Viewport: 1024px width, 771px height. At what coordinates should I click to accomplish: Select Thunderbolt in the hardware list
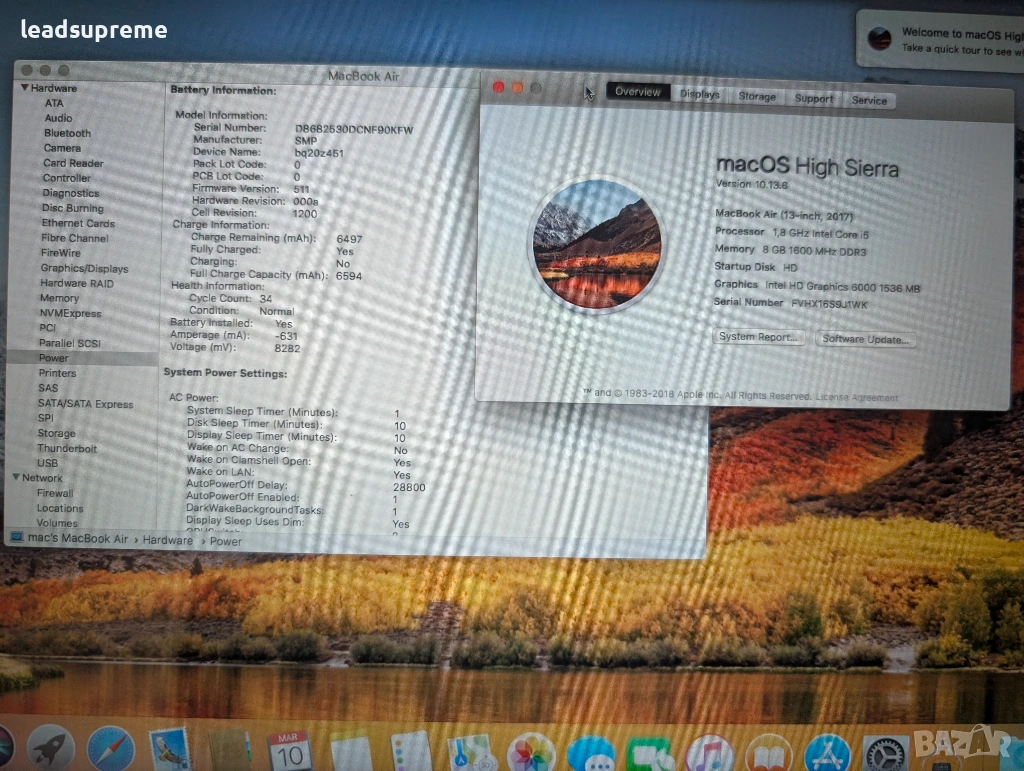[x=67, y=448]
